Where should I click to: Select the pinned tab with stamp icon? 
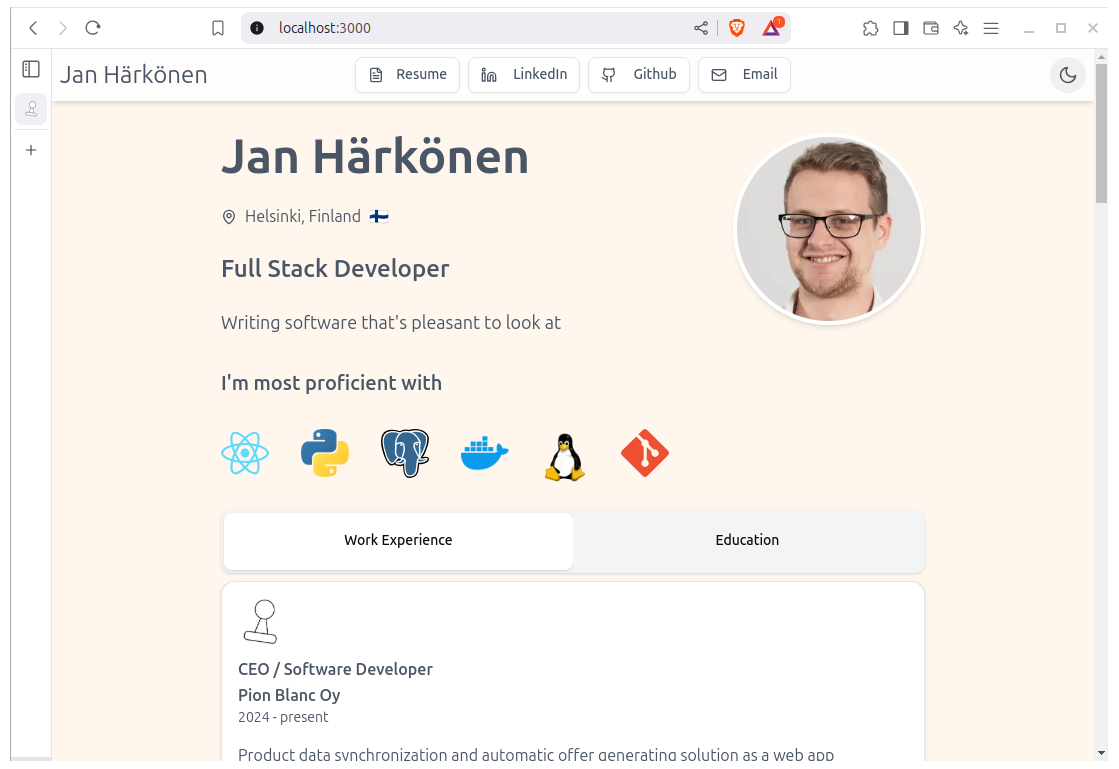[31, 109]
